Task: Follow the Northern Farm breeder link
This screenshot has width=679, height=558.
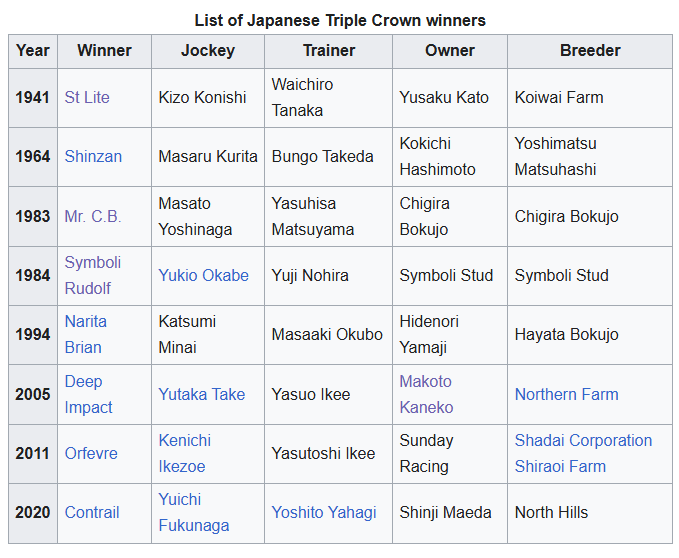Action: tap(566, 394)
